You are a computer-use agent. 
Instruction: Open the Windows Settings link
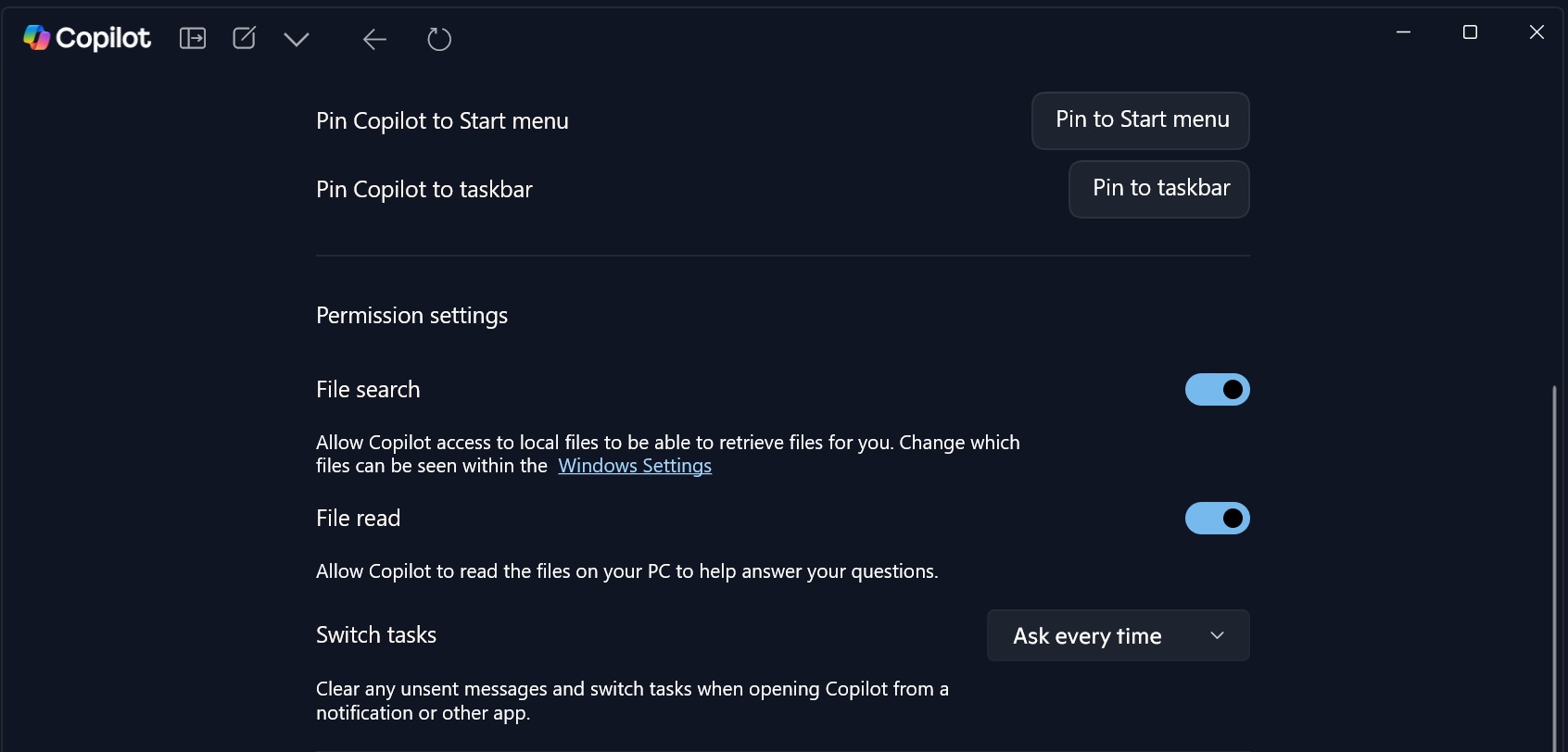pos(635,466)
